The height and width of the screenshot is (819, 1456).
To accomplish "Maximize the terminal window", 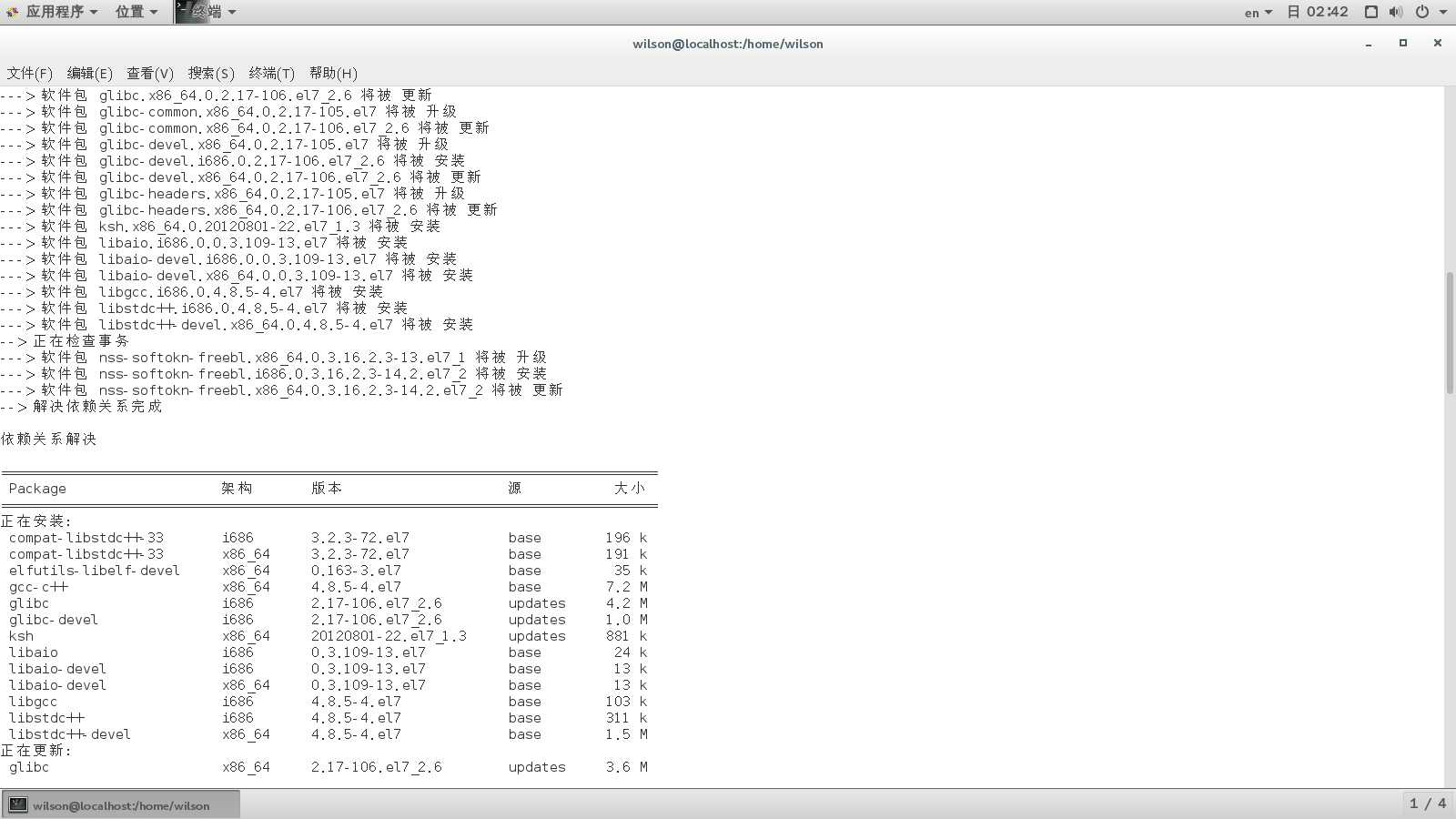I will click(1403, 43).
